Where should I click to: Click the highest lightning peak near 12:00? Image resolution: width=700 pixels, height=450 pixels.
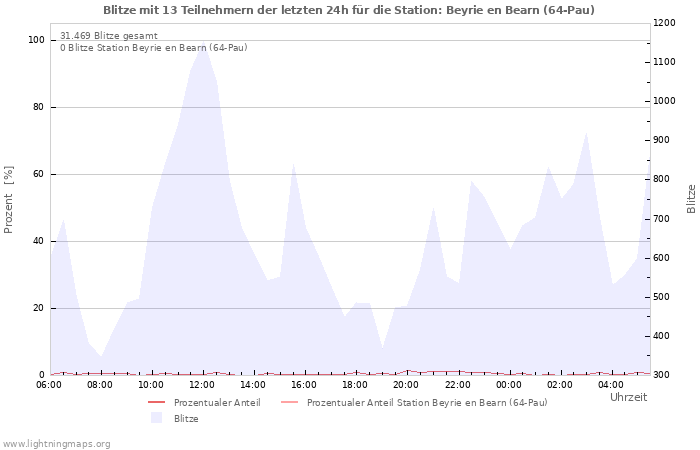click(203, 45)
